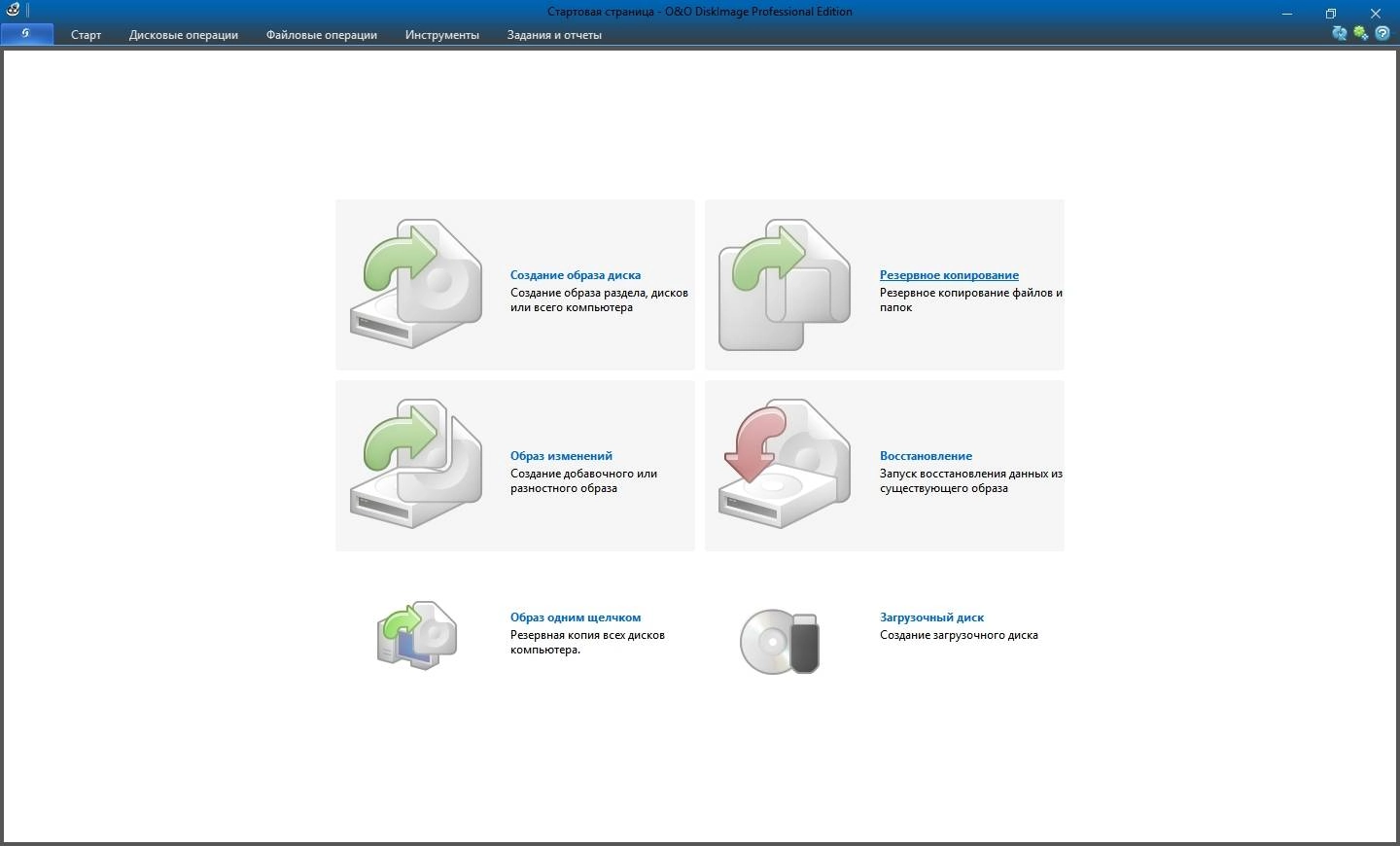Viewport: 1400px width, 846px height.
Task: Click the file backup documents icon
Action: (x=785, y=285)
